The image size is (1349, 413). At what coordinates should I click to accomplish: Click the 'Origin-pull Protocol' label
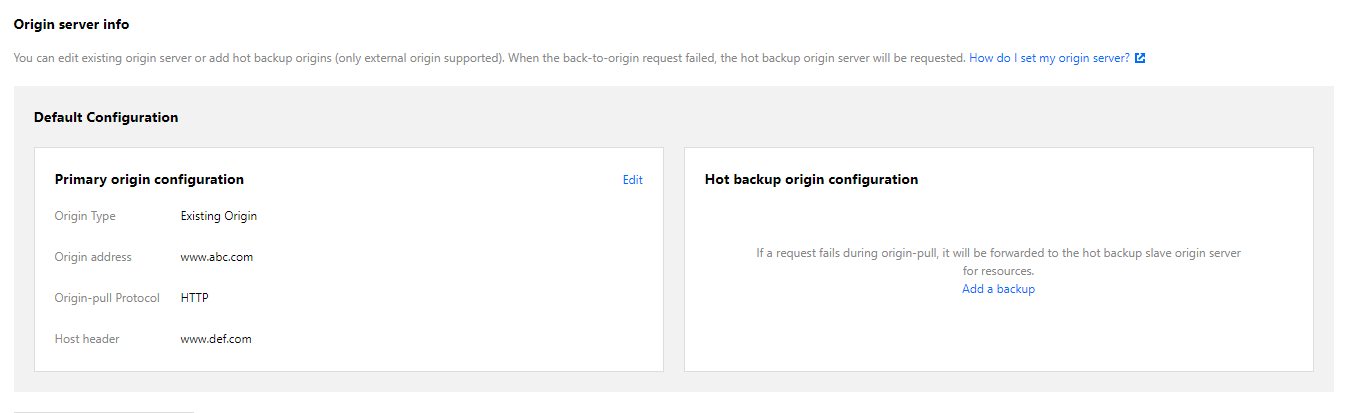(x=107, y=298)
